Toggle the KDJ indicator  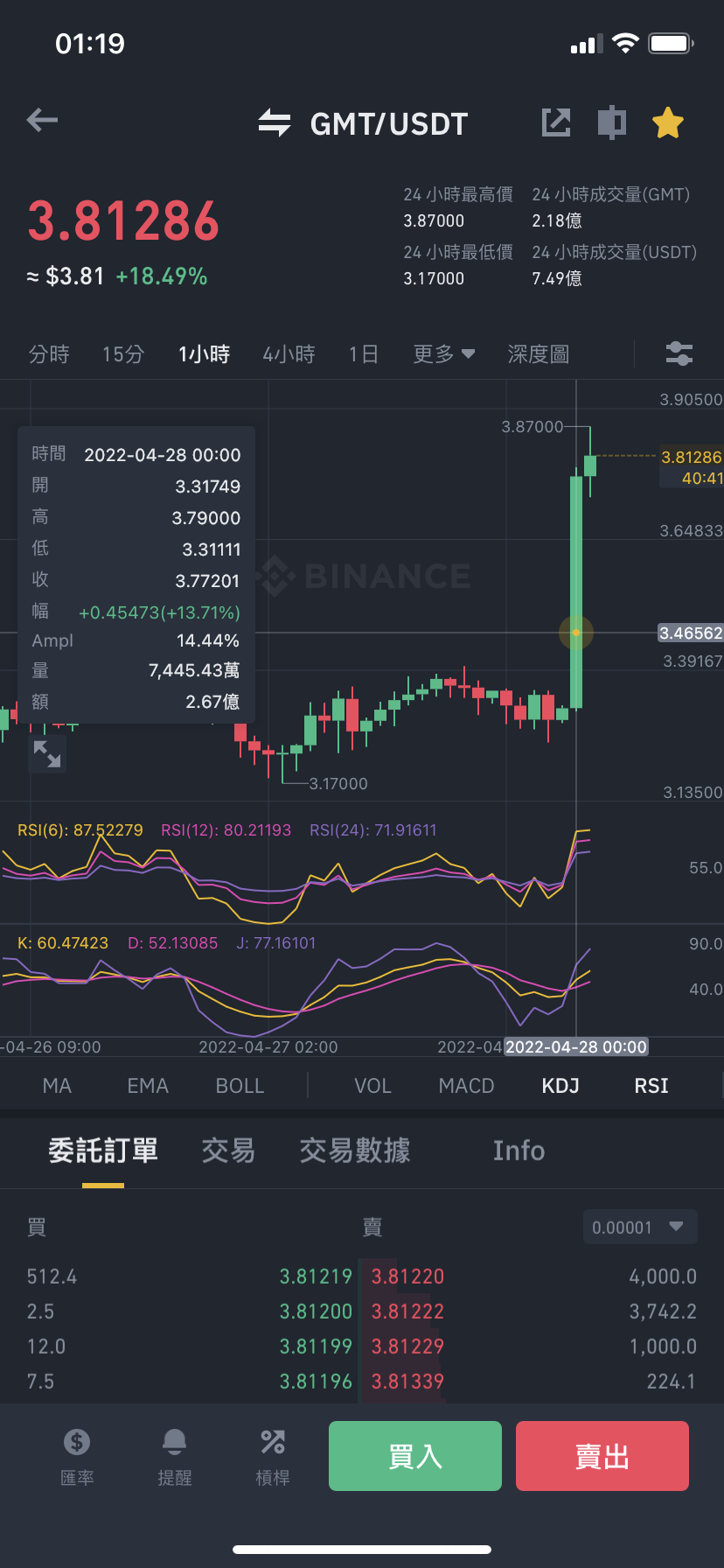click(x=560, y=1086)
